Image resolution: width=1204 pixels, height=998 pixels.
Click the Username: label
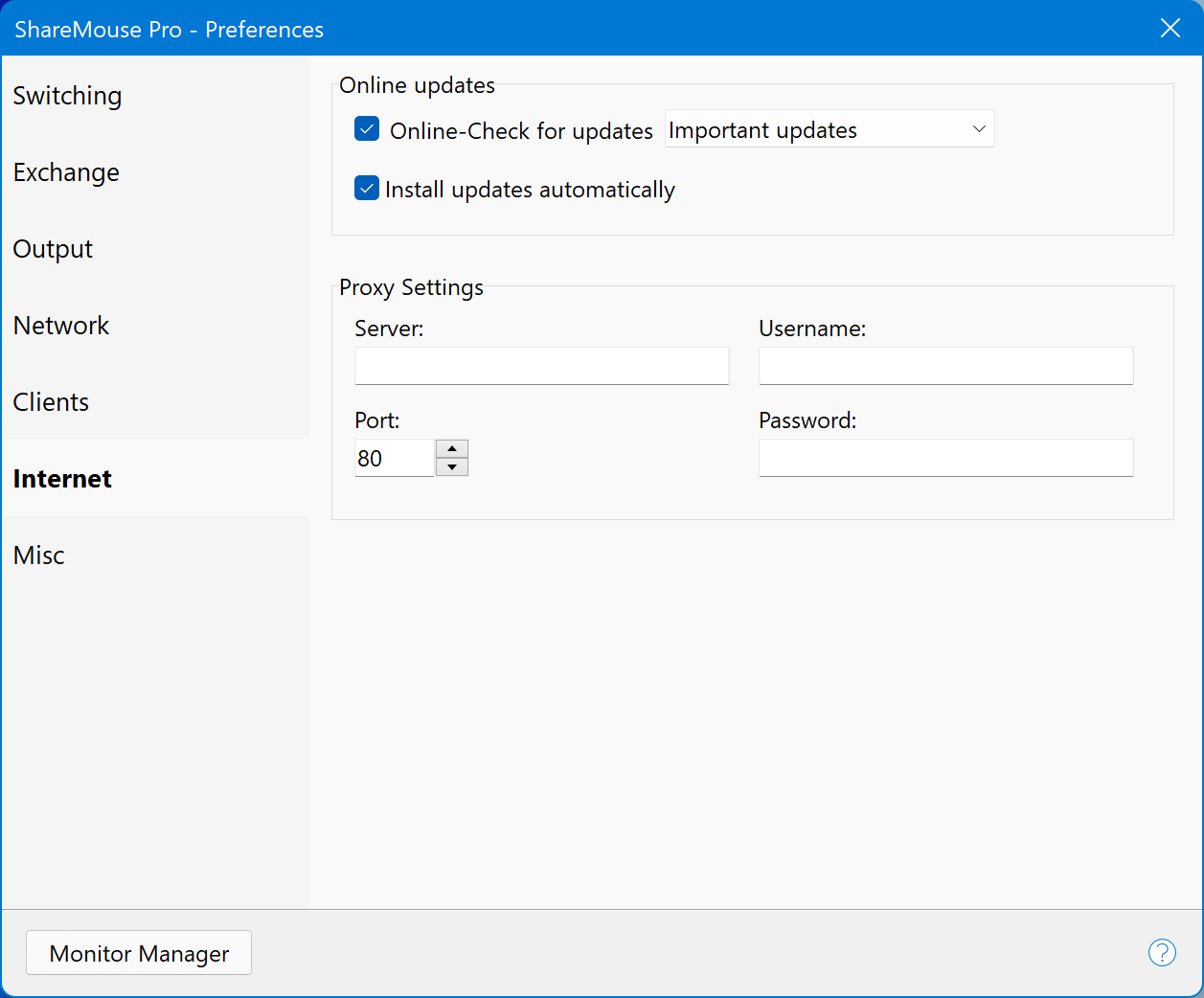[812, 329]
